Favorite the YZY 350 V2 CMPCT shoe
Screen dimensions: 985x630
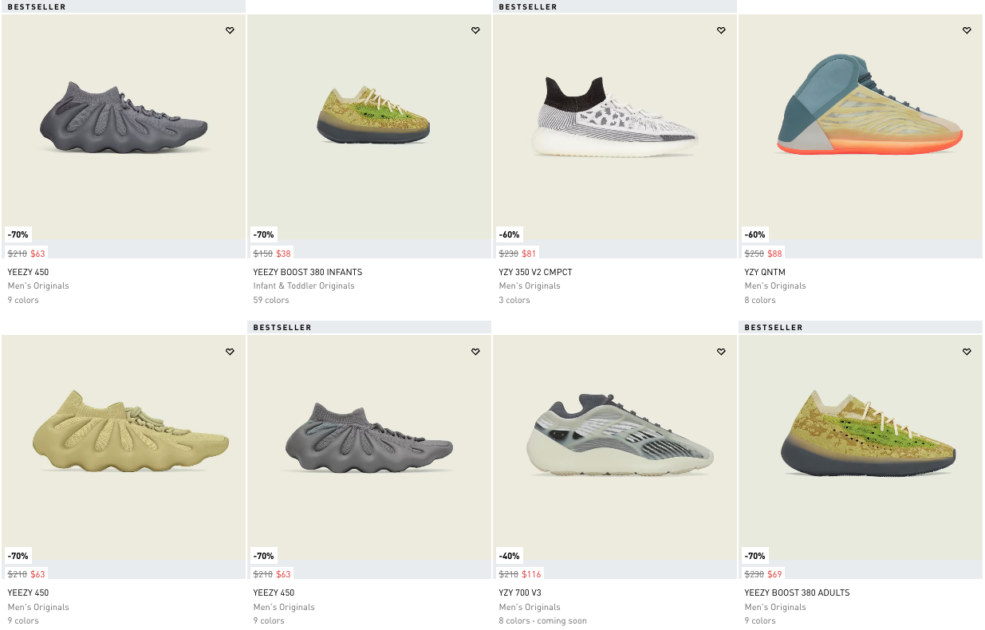click(x=721, y=30)
